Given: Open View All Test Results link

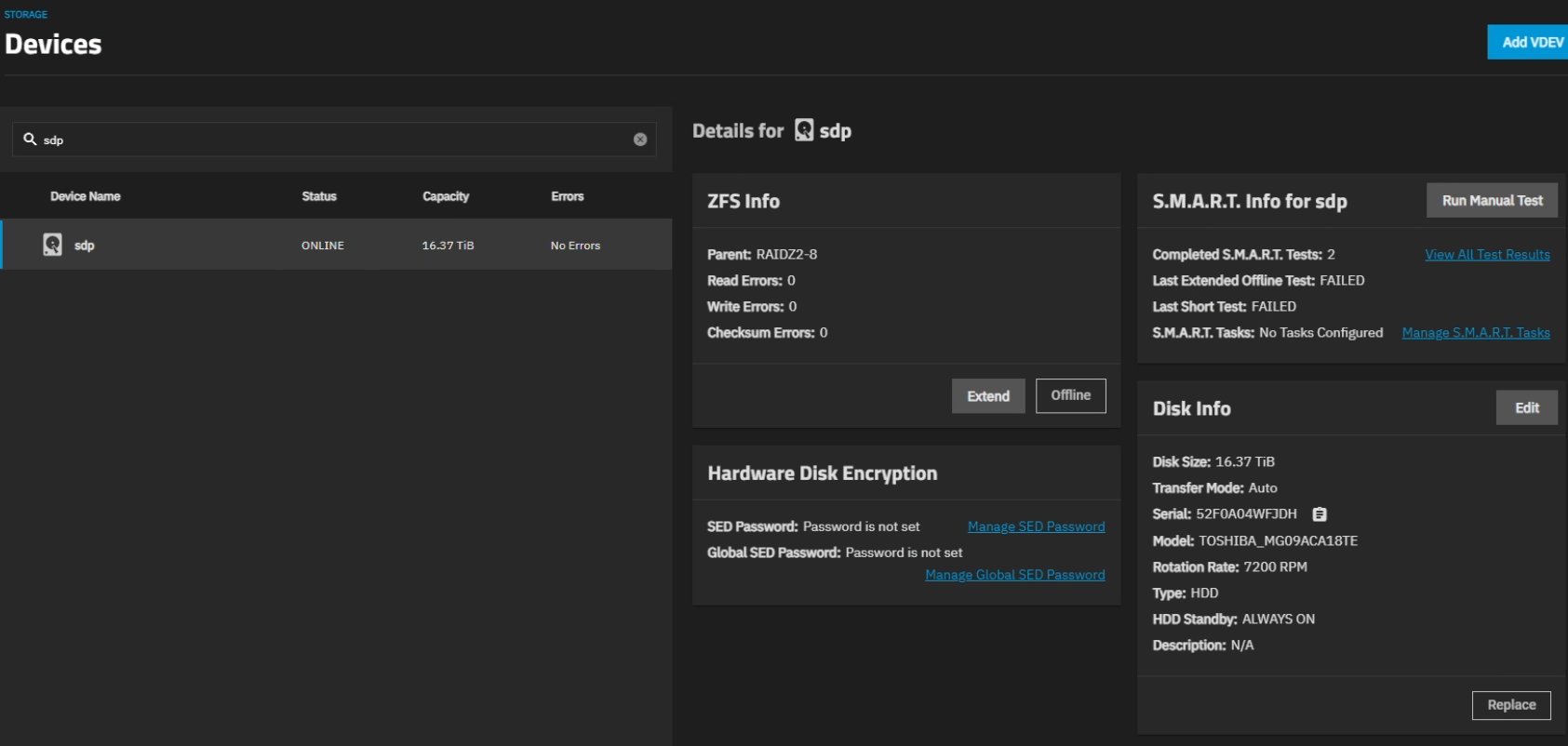Looking at the screenshot, I should tap(1487, 255).
